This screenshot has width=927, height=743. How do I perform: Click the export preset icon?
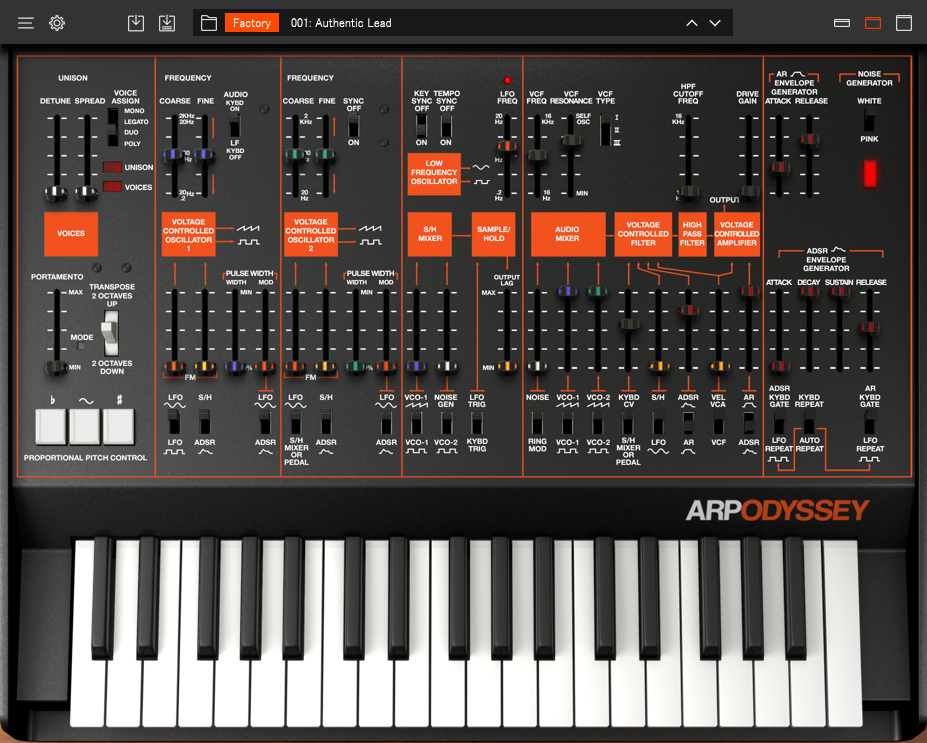tap(167, 22)
